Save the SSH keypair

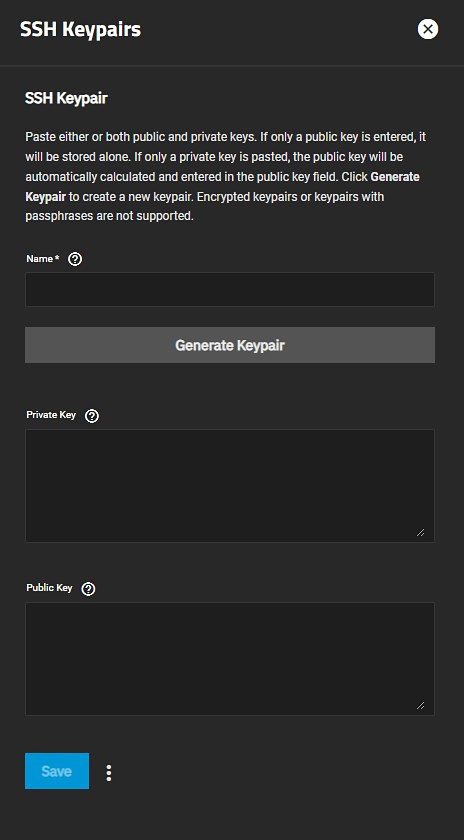[57, 771]
